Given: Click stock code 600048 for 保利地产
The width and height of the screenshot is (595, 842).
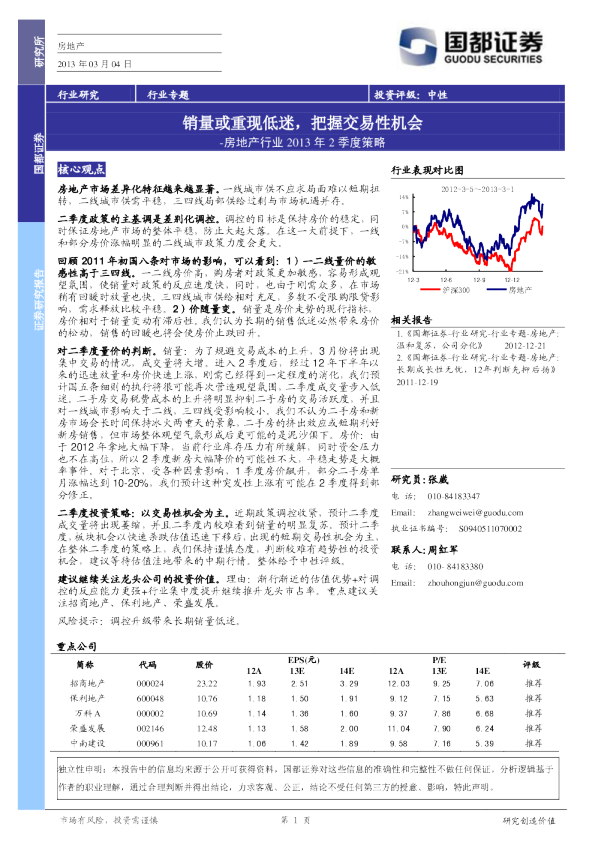Looking at the screenshot, I should pos(150,699).
